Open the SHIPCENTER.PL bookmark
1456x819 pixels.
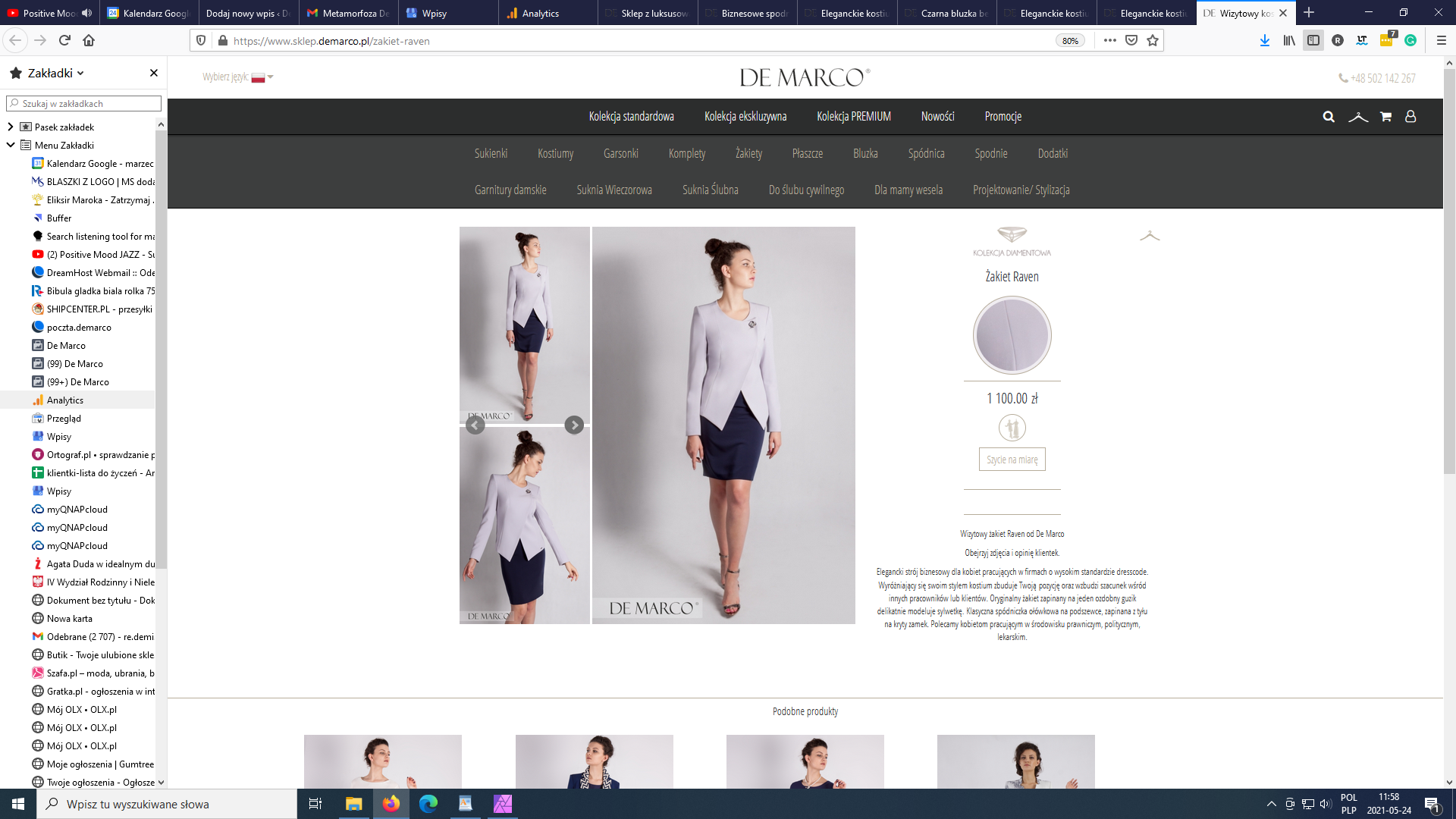tap(93, 309)
